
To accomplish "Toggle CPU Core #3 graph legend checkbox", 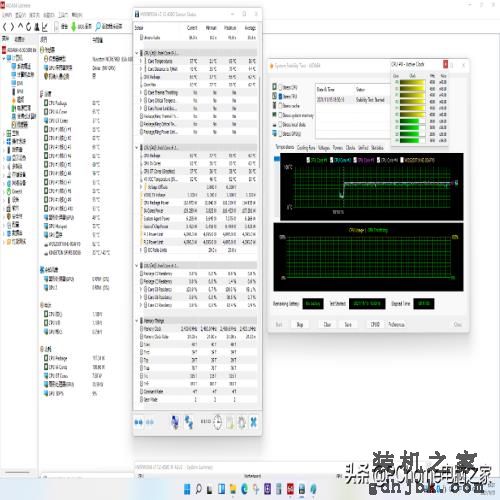I will coord(355,160).
